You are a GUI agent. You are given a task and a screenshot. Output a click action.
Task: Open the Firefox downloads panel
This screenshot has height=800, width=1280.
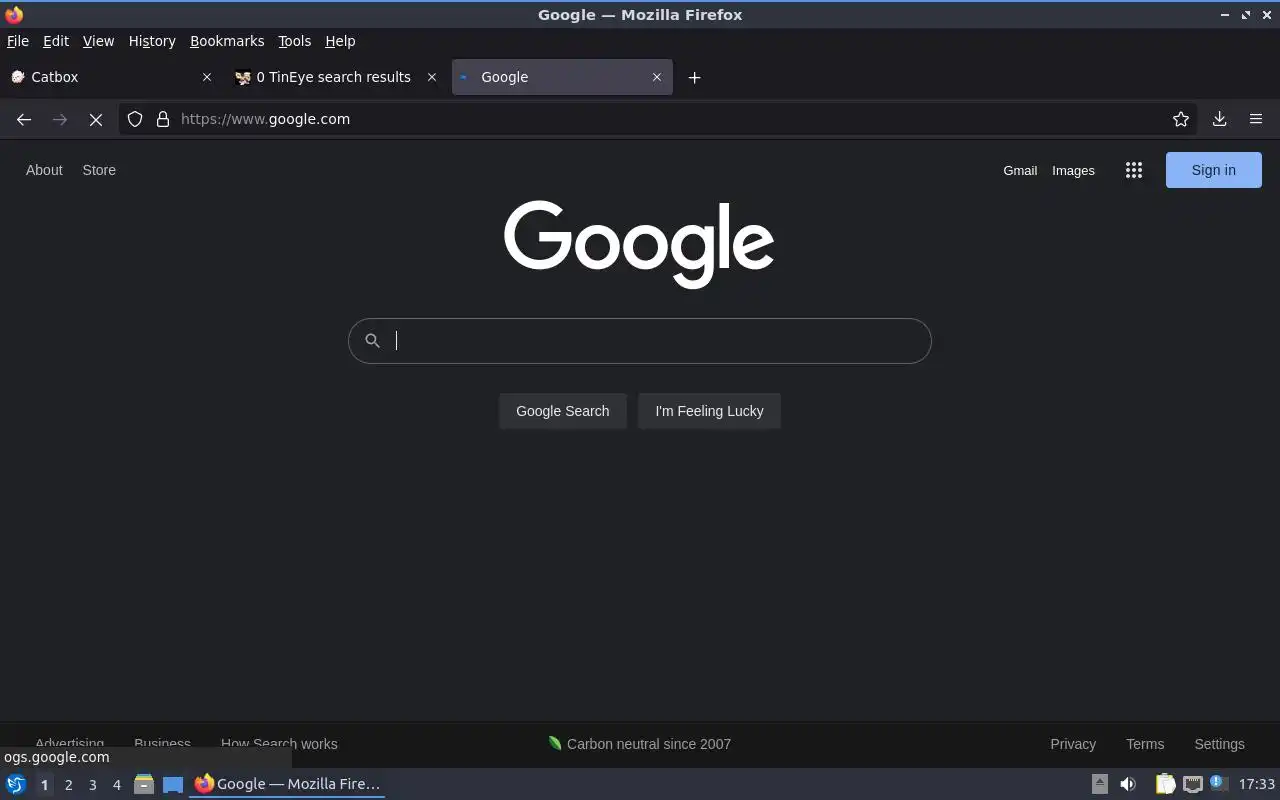pos(1220,119)
